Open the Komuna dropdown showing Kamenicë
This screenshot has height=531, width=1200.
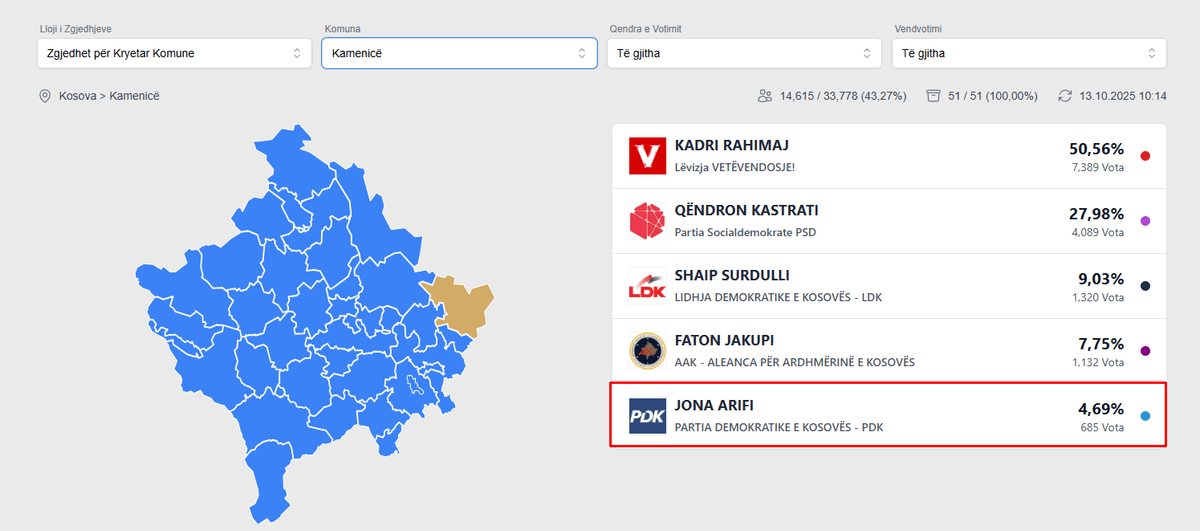459,53
